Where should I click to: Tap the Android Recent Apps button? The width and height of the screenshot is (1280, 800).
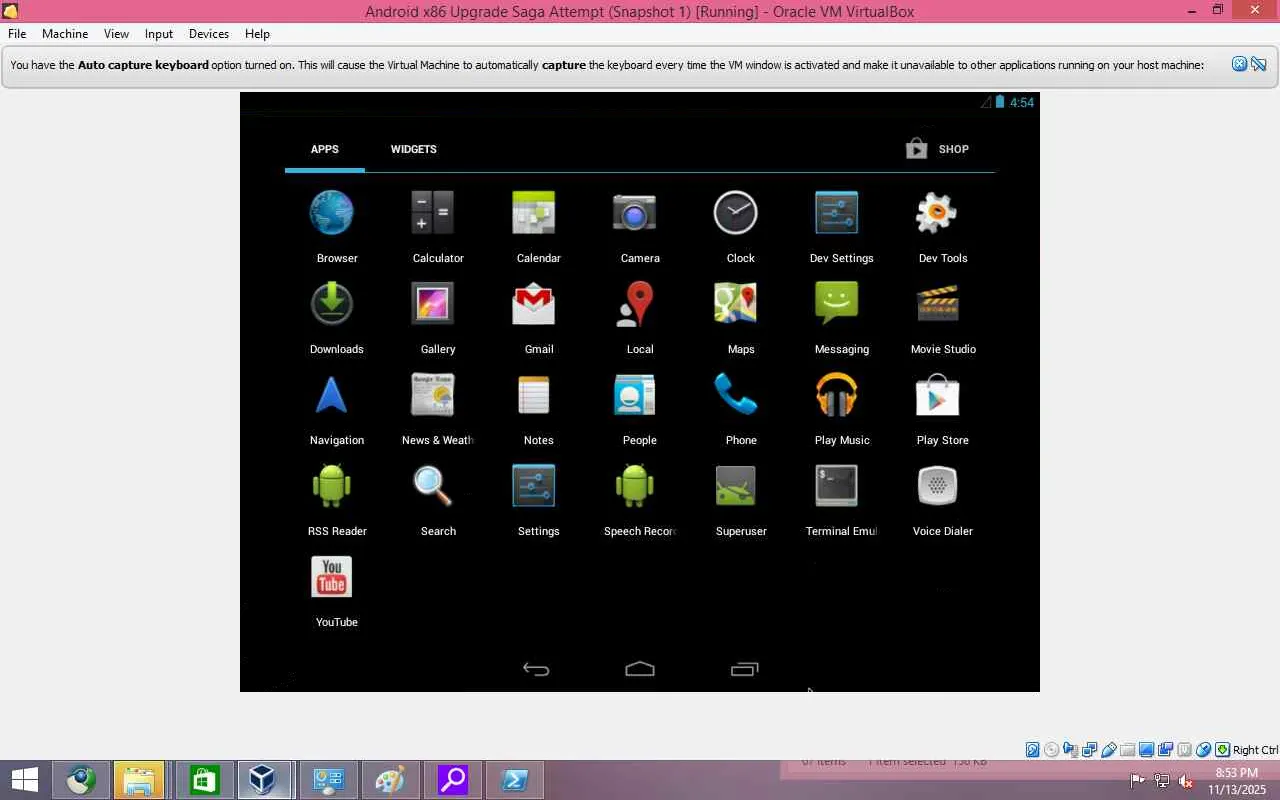744,669
